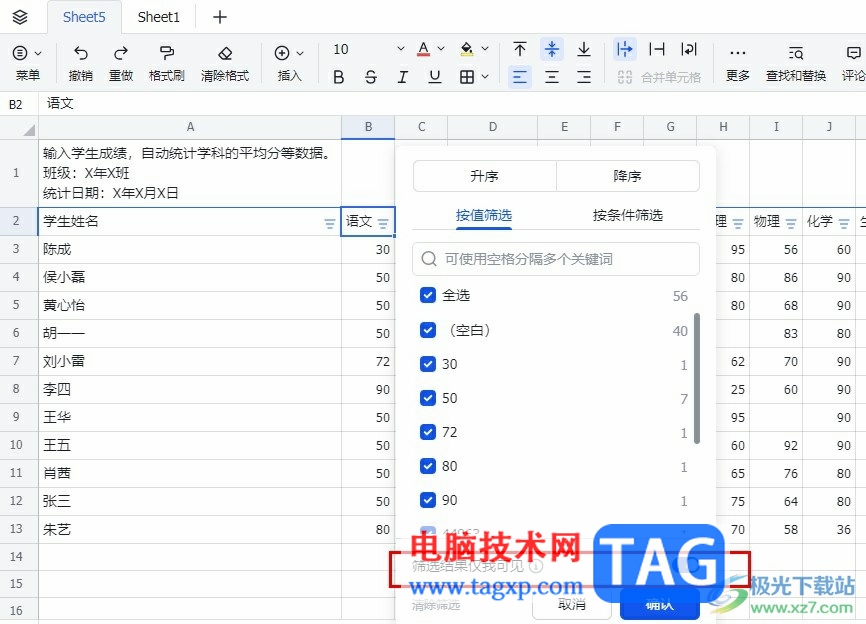Apply bold formatting
866x624 pixels.
[339, 77]
